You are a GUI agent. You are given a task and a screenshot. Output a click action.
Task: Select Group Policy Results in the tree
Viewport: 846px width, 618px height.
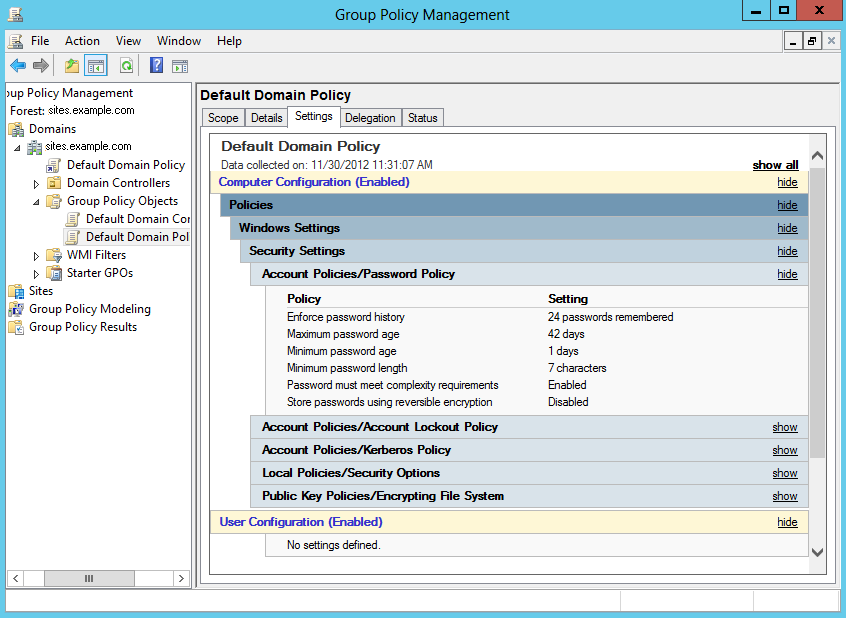(x=83, y=327)
